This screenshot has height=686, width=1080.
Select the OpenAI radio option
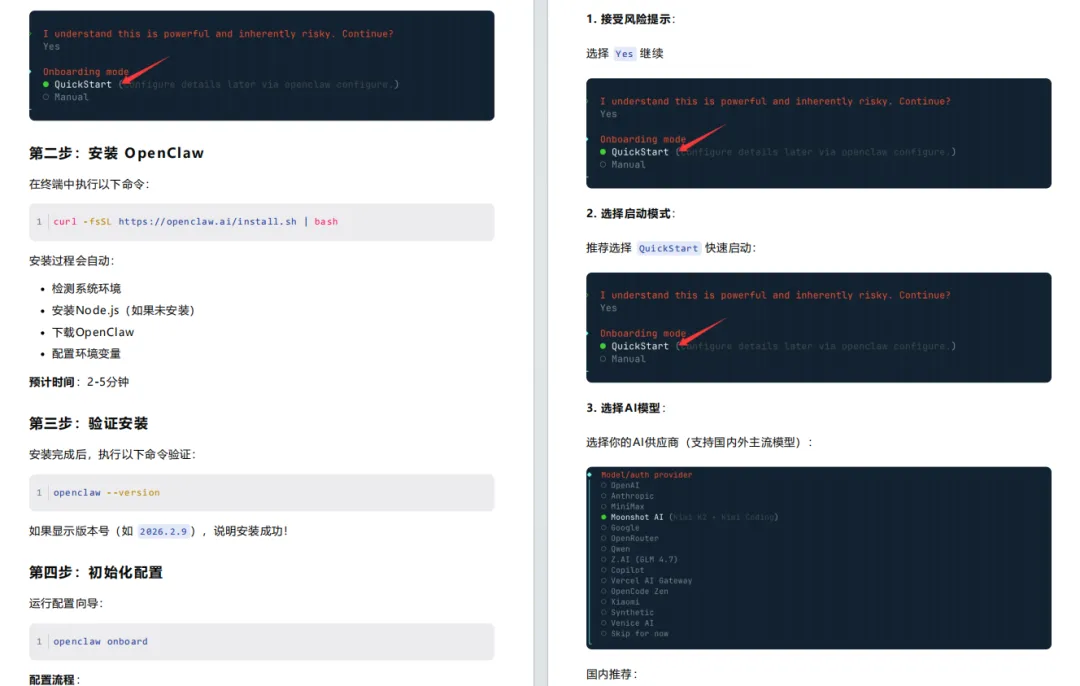[620, 485]
